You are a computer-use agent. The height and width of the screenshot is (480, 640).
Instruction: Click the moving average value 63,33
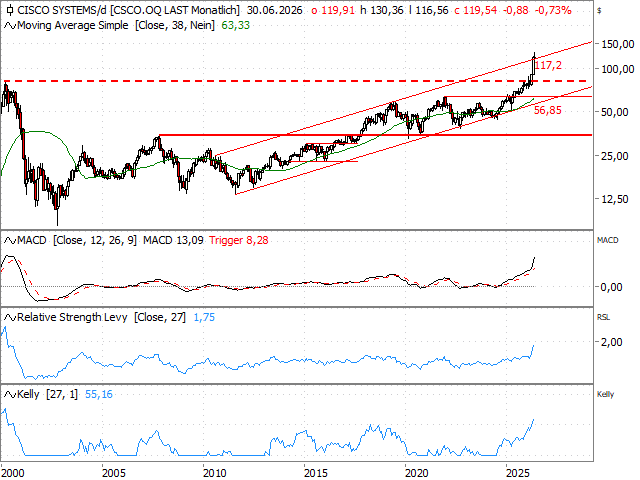coord(236,26)
